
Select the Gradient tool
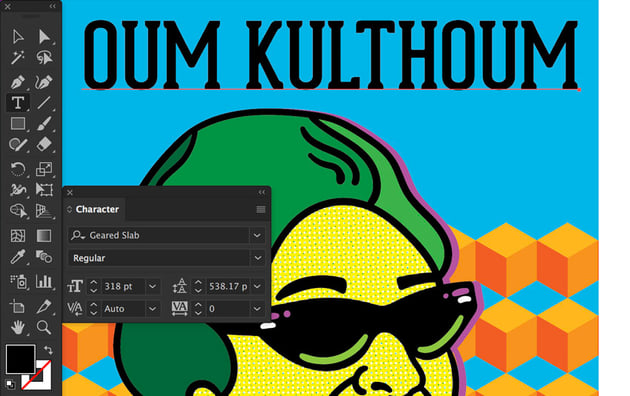[44, 235]
